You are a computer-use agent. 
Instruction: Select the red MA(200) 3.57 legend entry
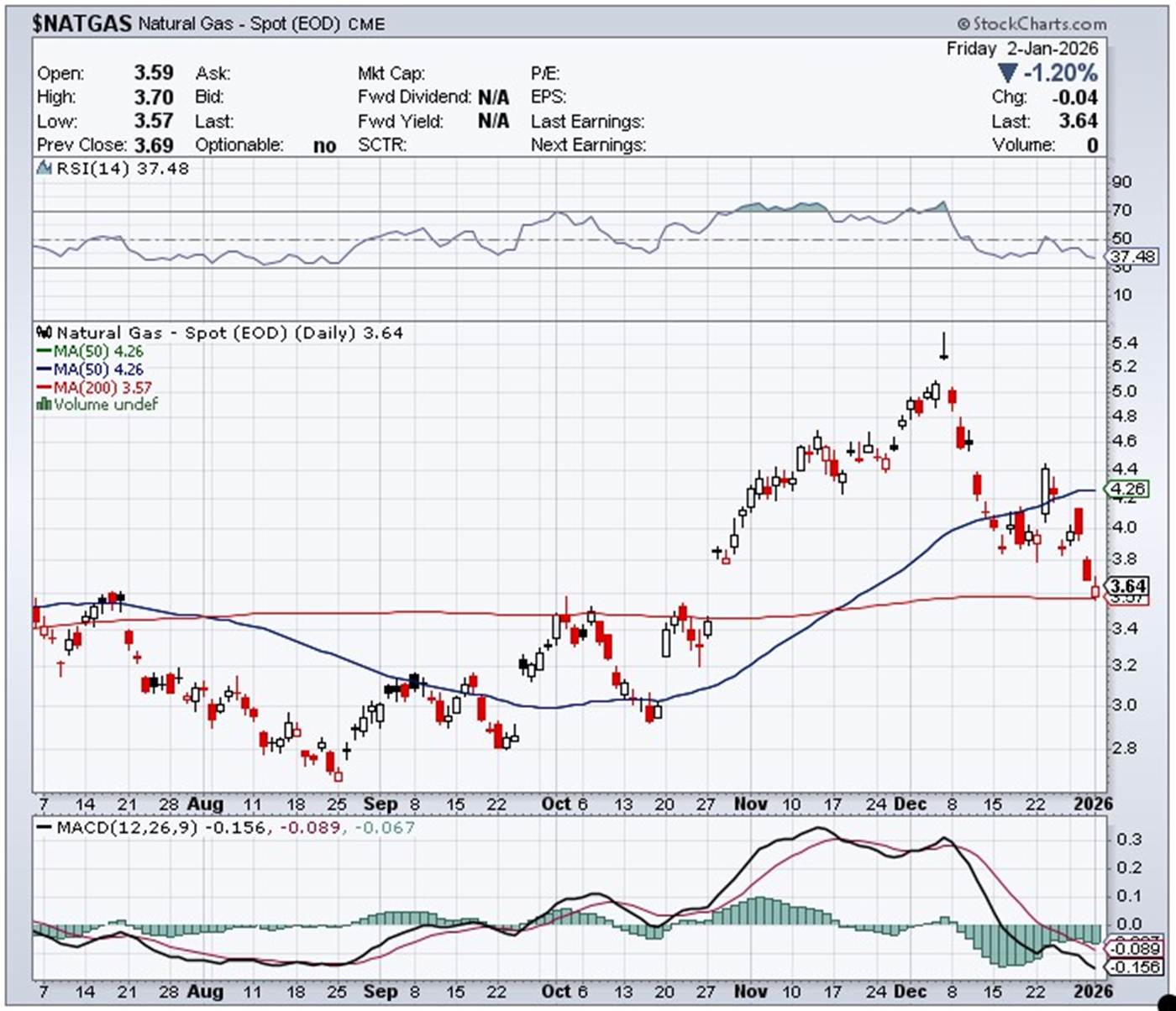pos(93,388)
